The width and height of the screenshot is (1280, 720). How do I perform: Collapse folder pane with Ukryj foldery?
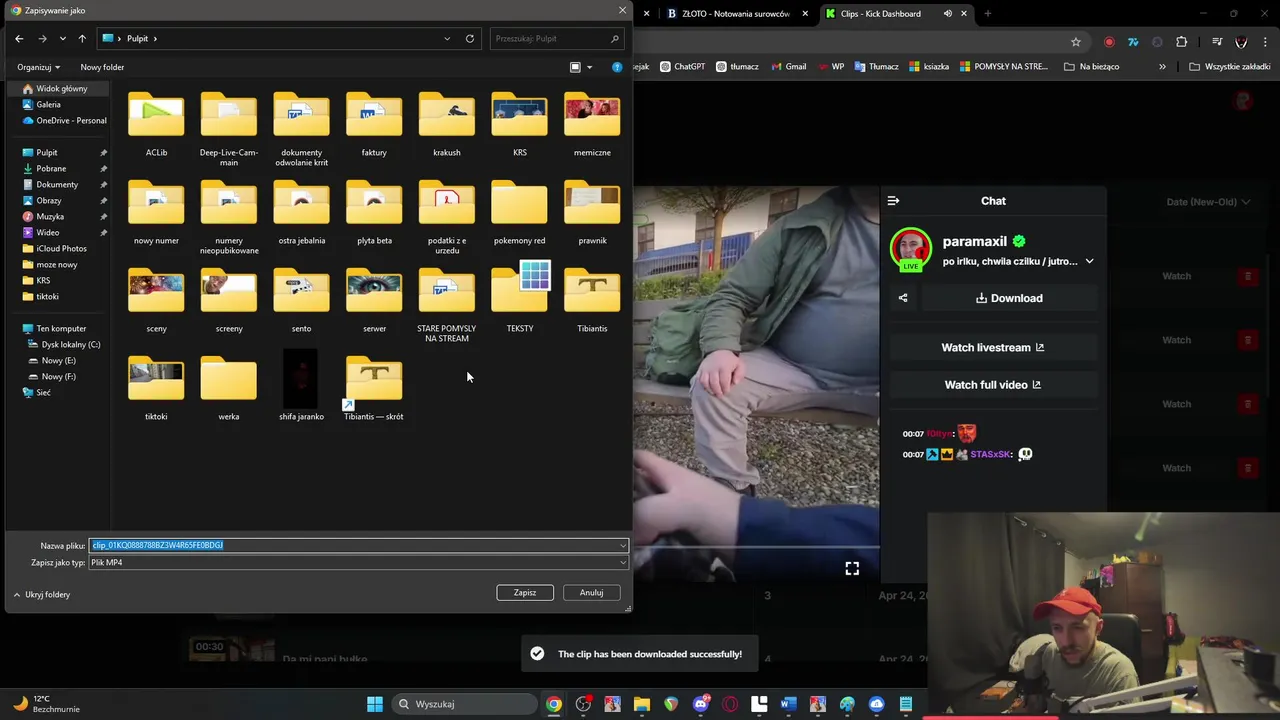click(x=42, y=594)
